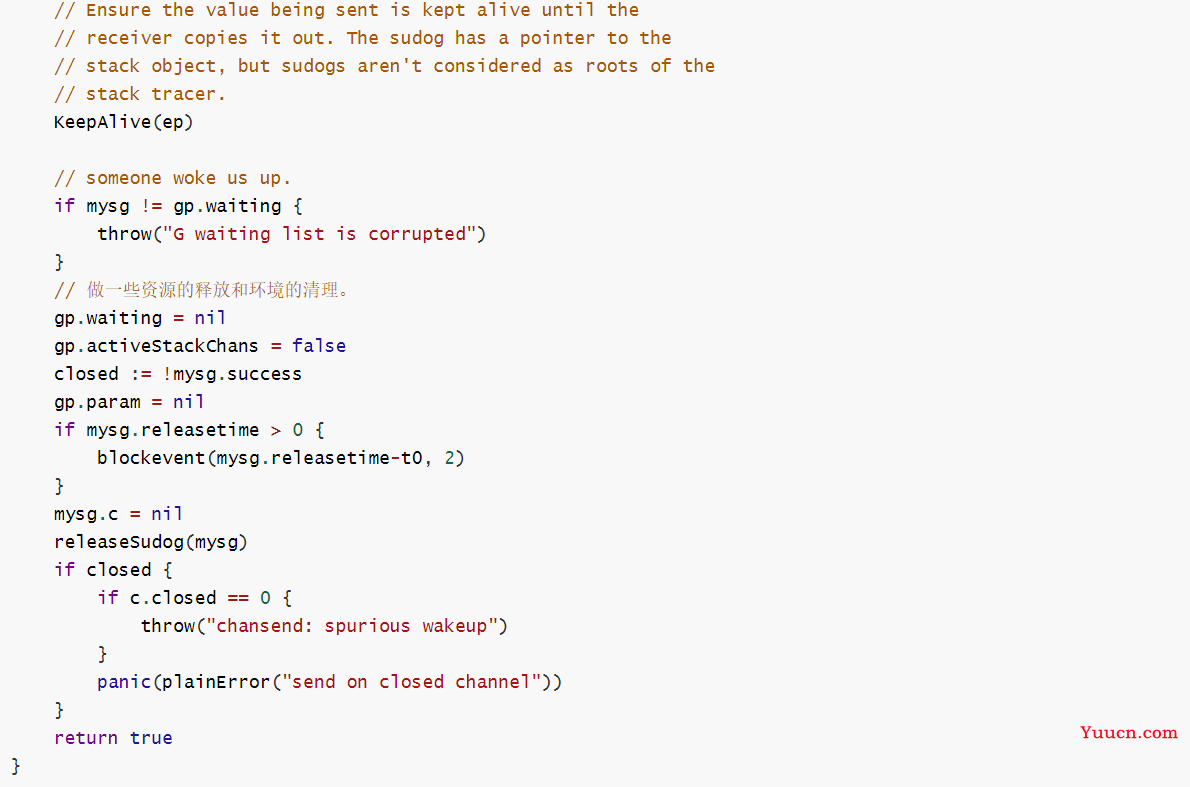1190x787 pixels.
Task: Click the 'gp.waiting = nil' line
Action: click(140, 318)
